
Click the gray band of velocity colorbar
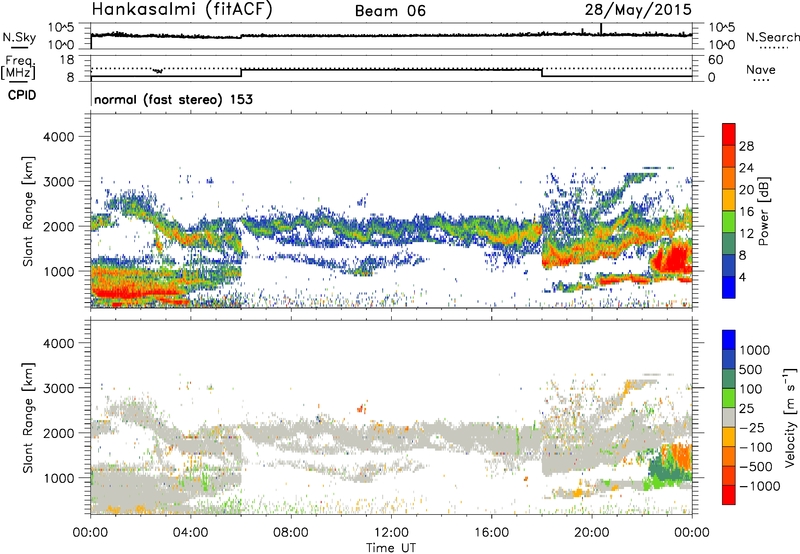click(x=729, y=417)
